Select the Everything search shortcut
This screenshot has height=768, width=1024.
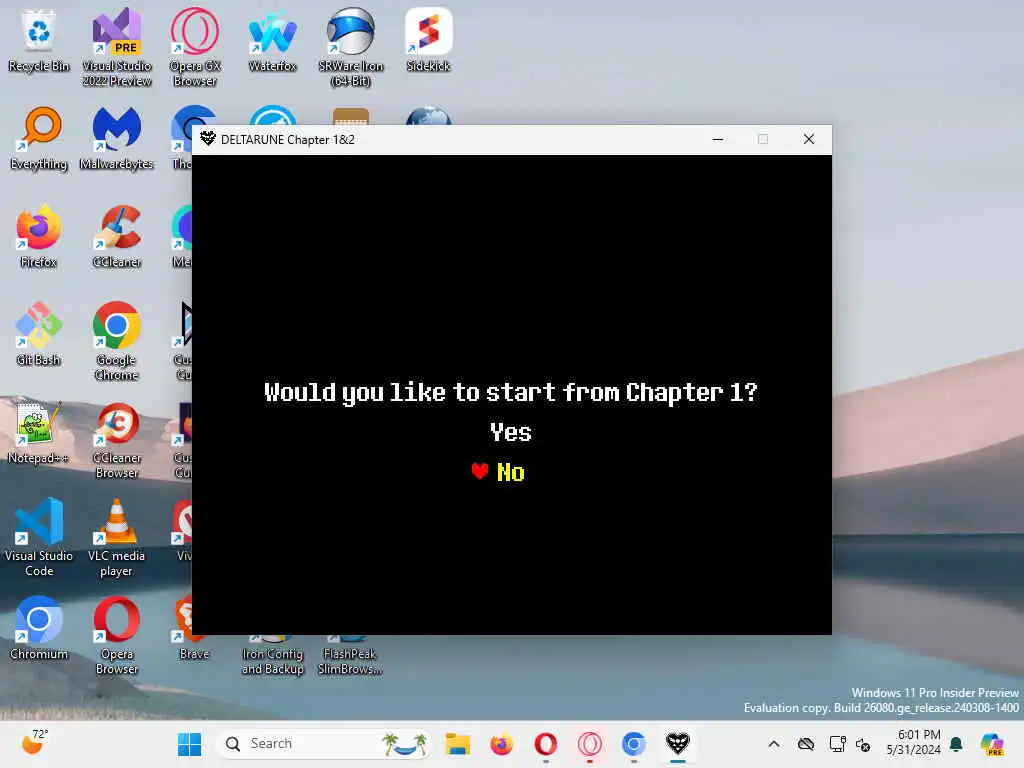click(39, 138)
